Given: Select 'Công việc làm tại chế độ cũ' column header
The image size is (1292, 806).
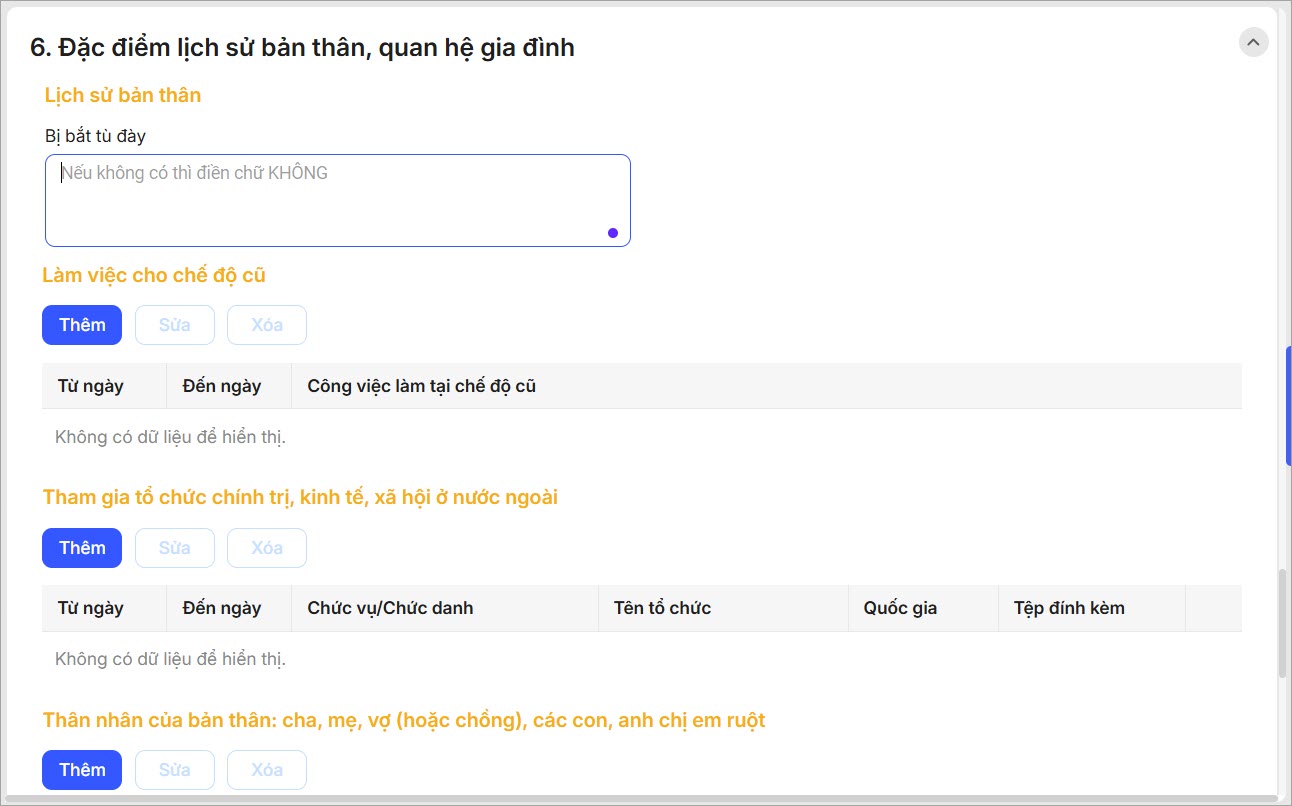Looking at the screenshot, I should [x=421, y=386].
